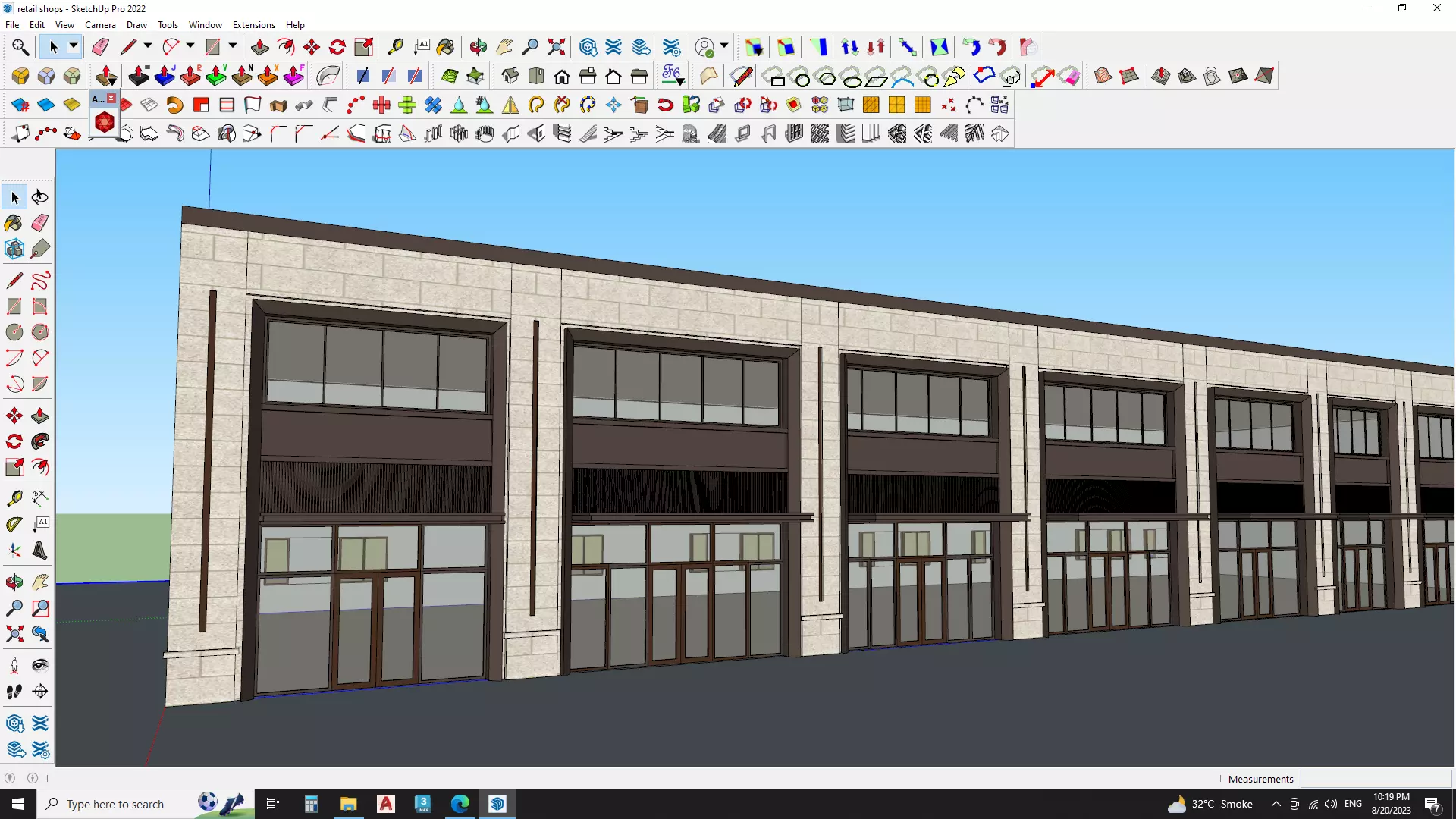Activate the Orbit tool in top toolbar
The image size is (1456, 819).
(479, 47)
